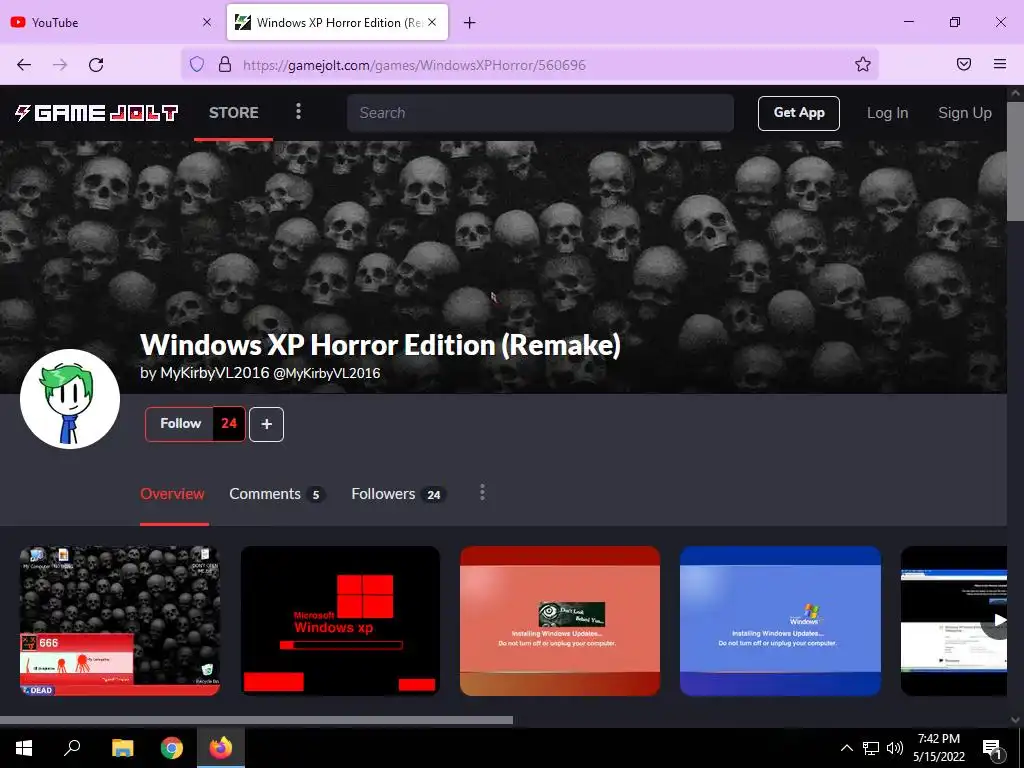The width and height of the screenshot is (1024, 768).
Task: Open the Log In link
Action: point(887,113)
